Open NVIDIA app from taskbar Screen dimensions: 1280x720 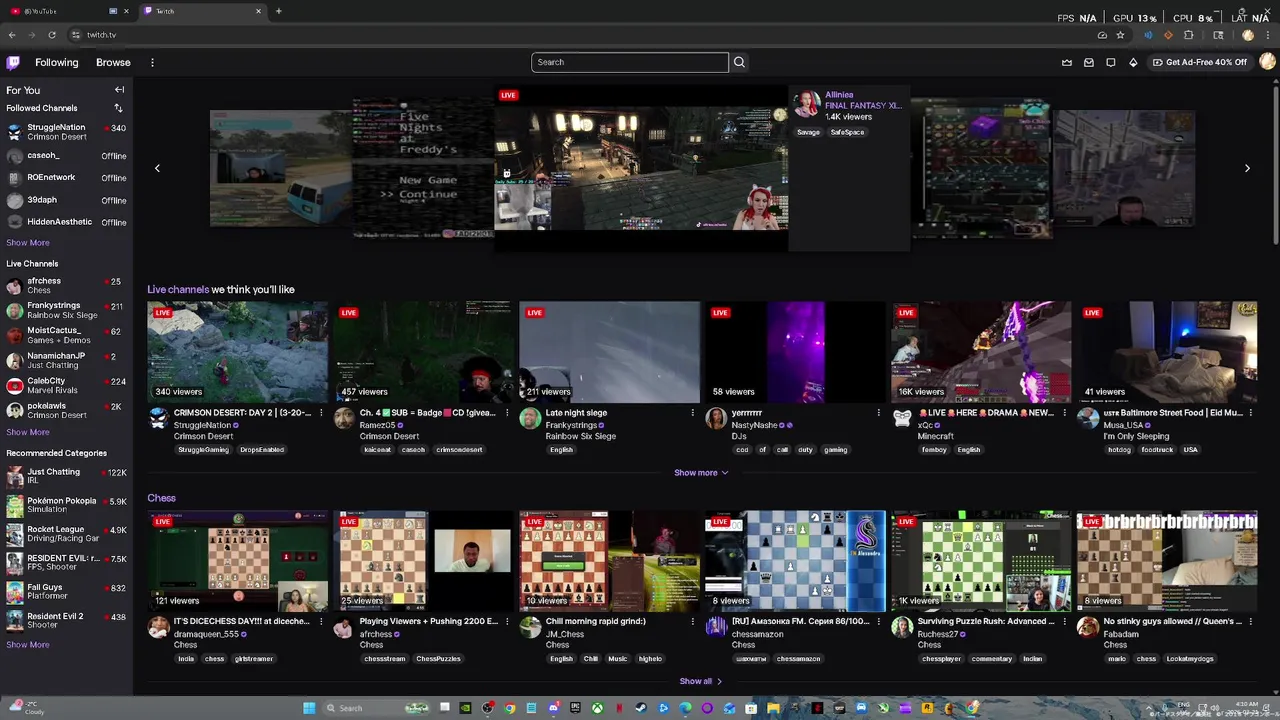465,708
